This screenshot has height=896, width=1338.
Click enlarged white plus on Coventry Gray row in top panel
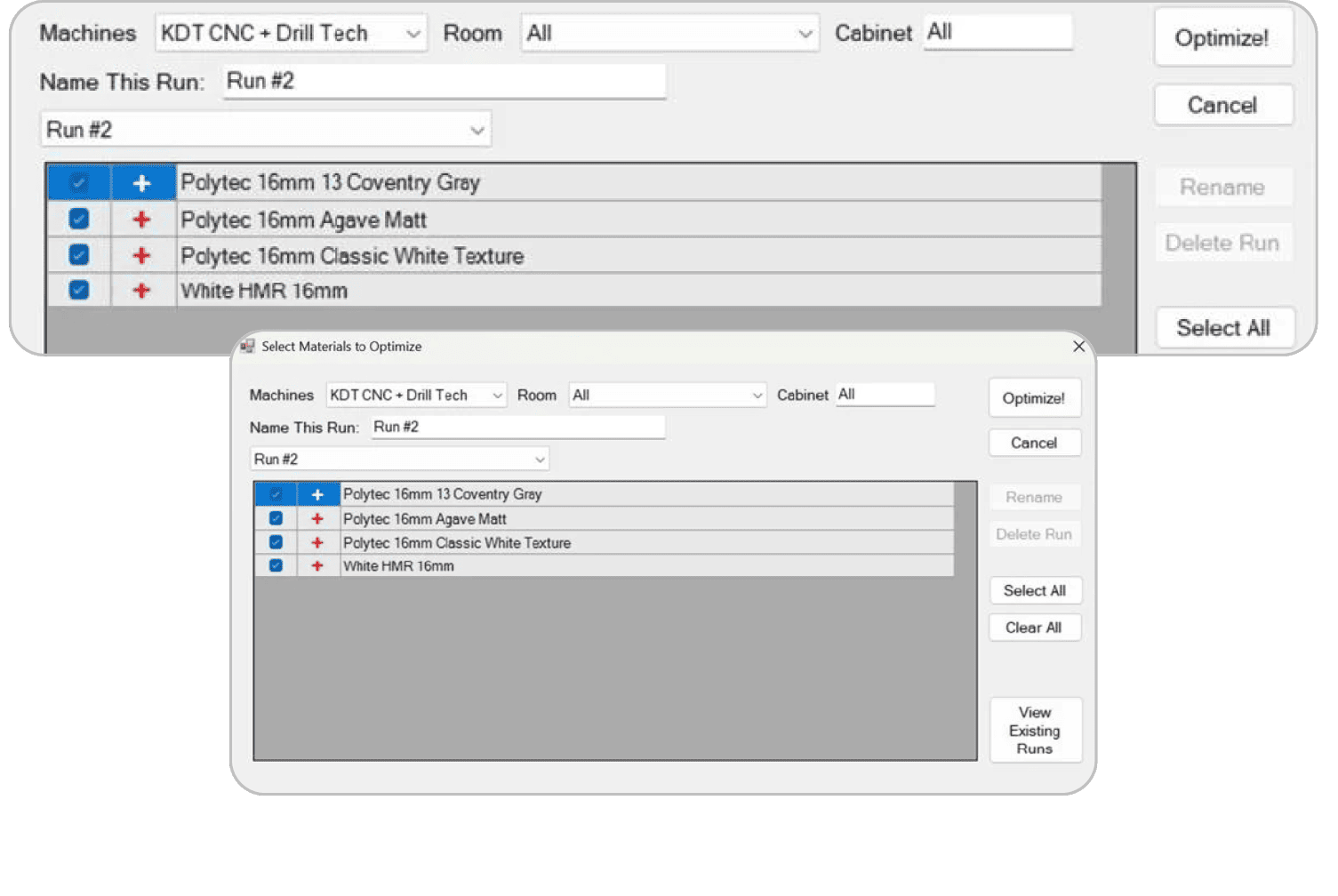click(141, 184)
